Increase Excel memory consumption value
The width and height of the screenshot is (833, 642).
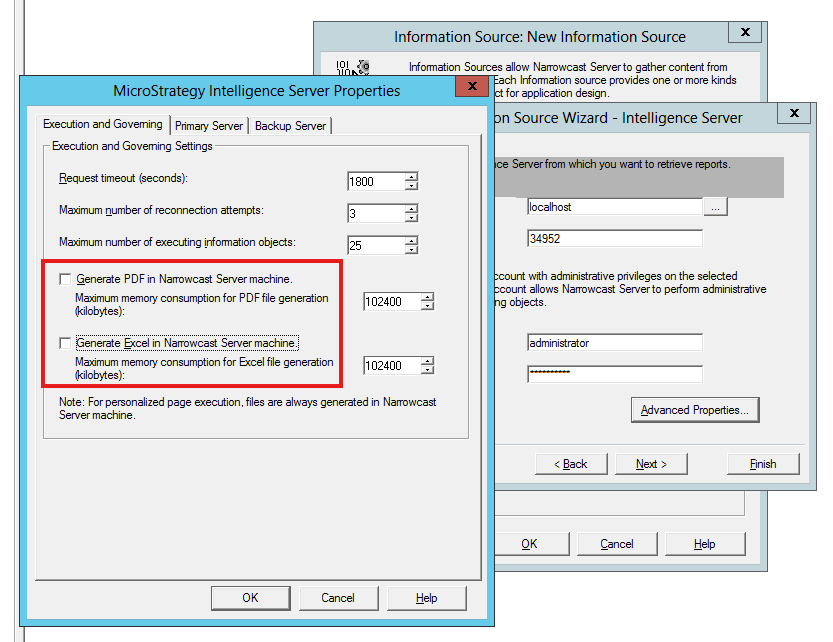(x=428, y=361)
